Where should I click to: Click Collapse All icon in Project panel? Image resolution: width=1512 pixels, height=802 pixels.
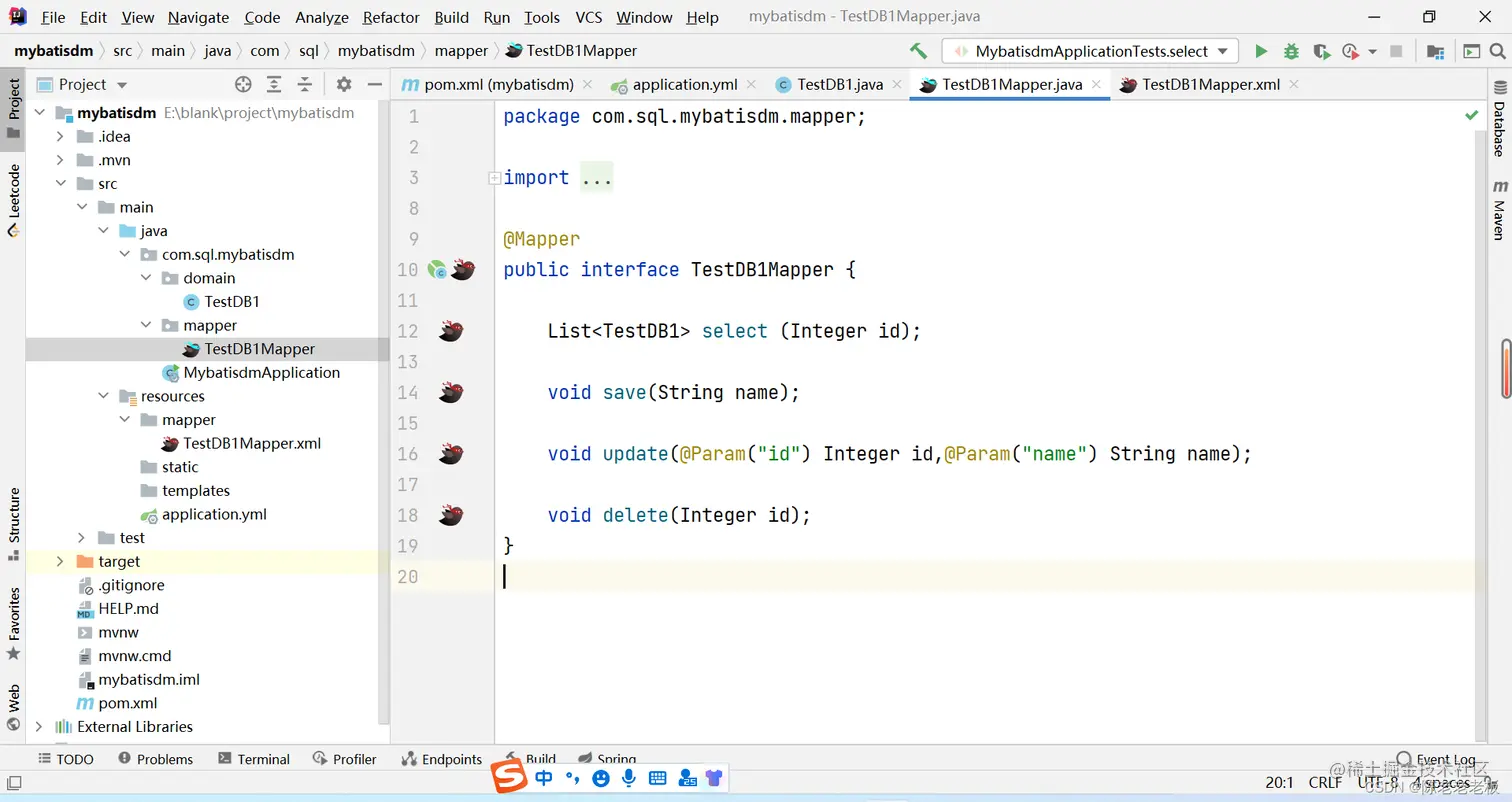[304, 84]
